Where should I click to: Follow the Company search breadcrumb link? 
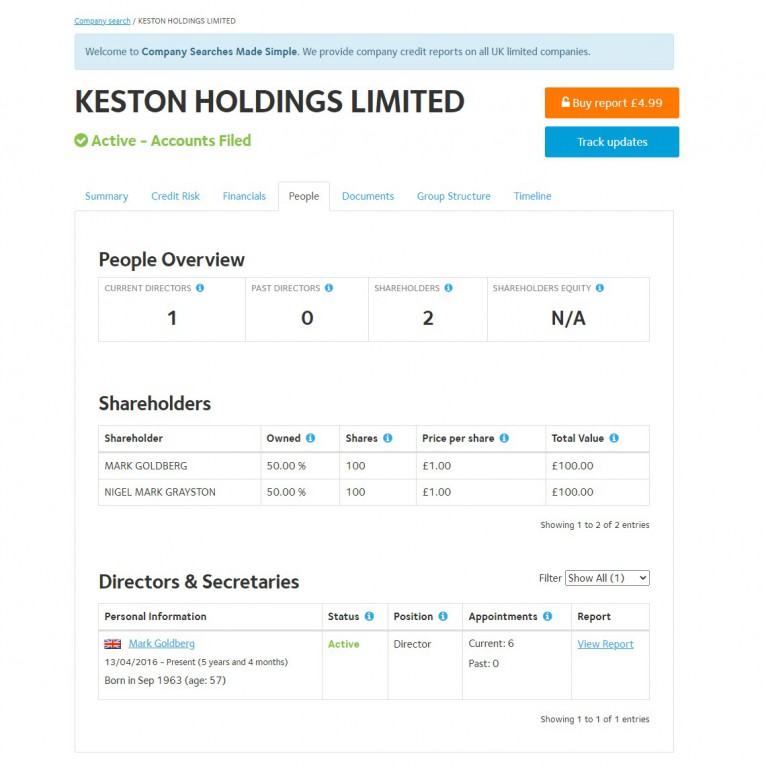click(x=102, y=21)
